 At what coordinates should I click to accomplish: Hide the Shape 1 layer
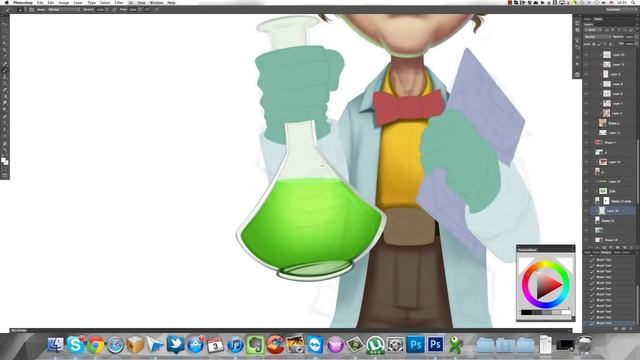tap(587, 123)
